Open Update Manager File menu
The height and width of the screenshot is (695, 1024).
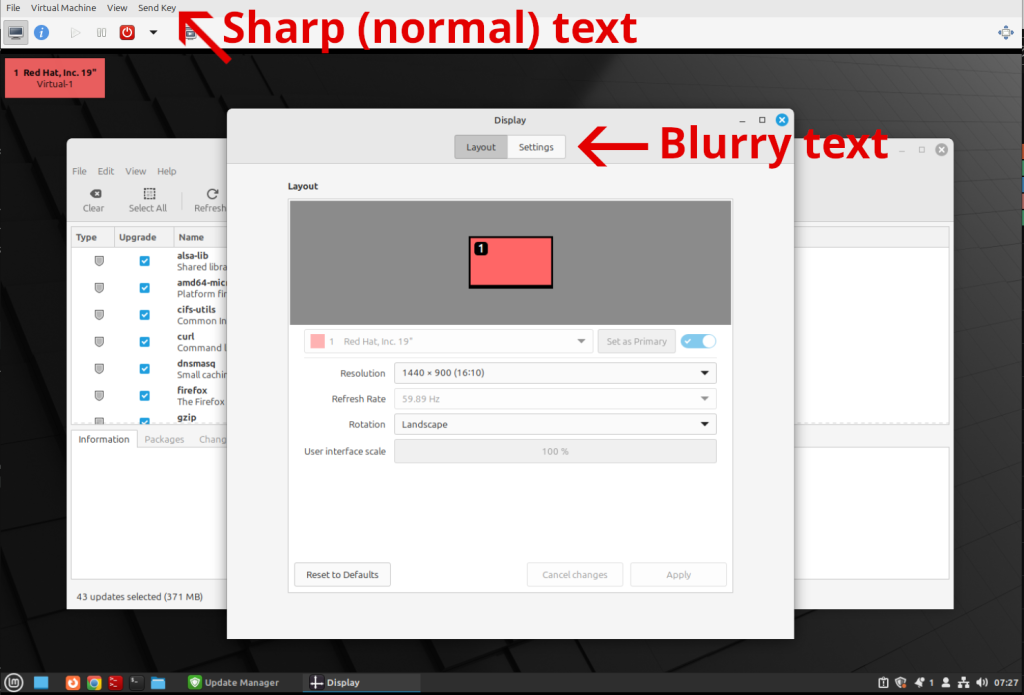tap(79, 171)
